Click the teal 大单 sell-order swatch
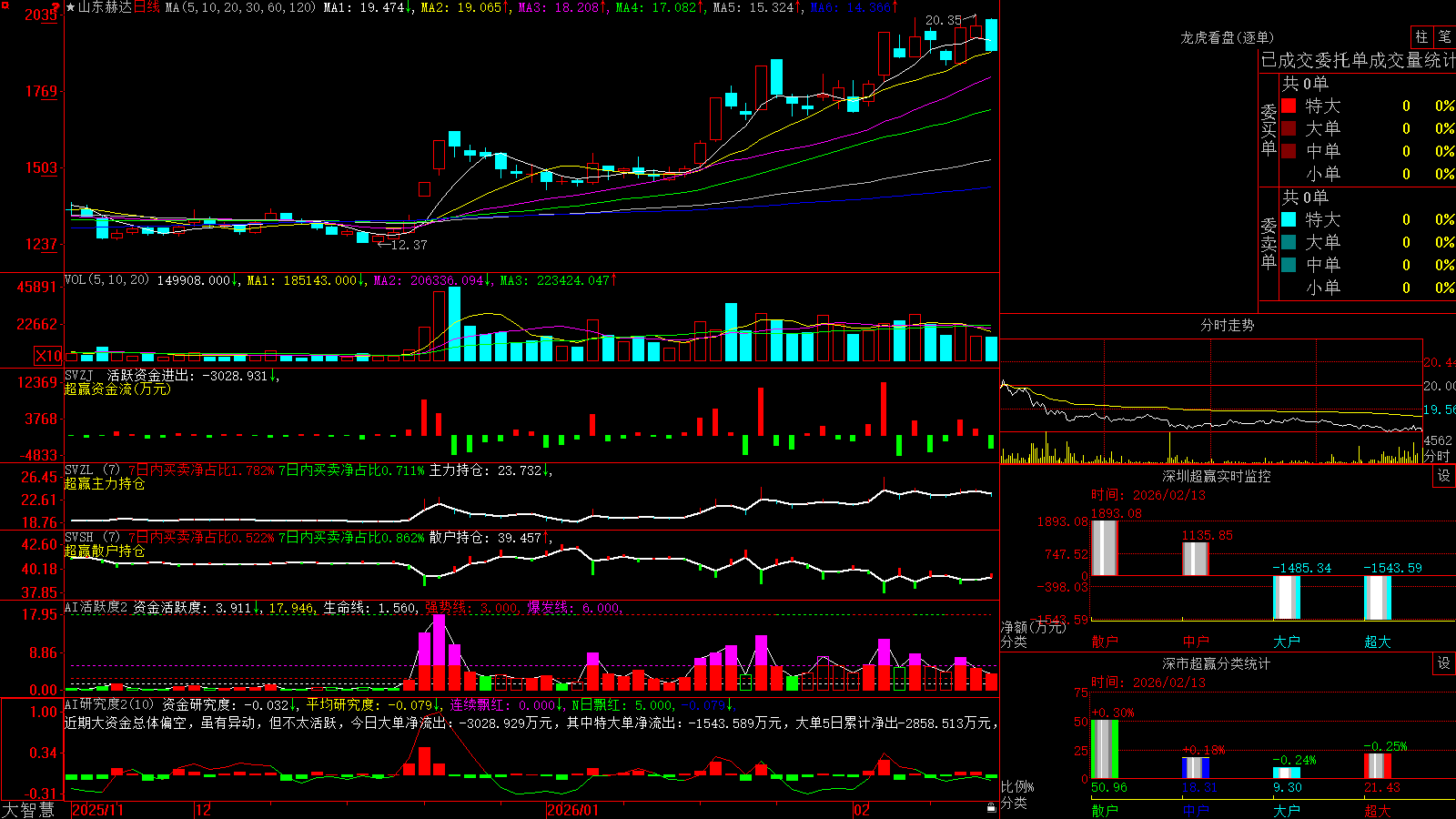Screen dimensions: 1456x819 tap(1289, 242)
